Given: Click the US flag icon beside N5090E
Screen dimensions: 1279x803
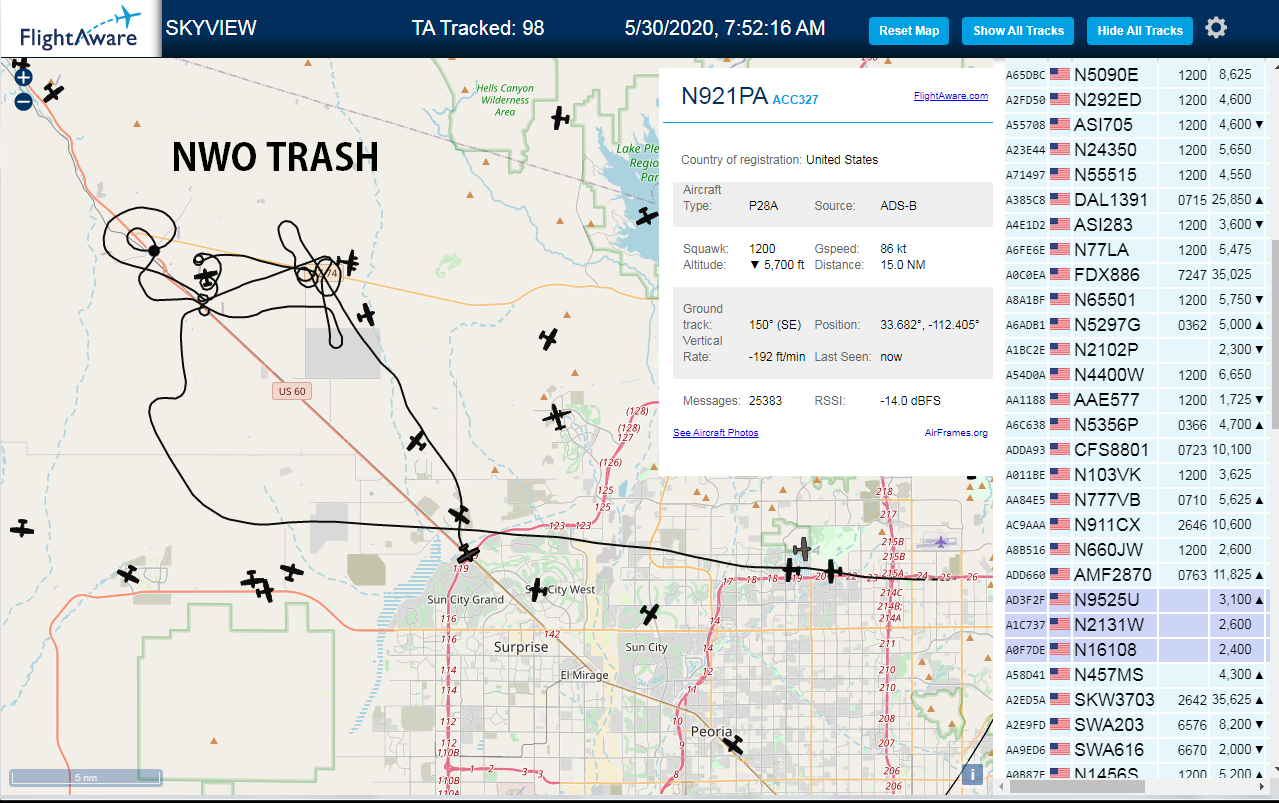Looking at the screenshot, I should [x=1059, y=74].
